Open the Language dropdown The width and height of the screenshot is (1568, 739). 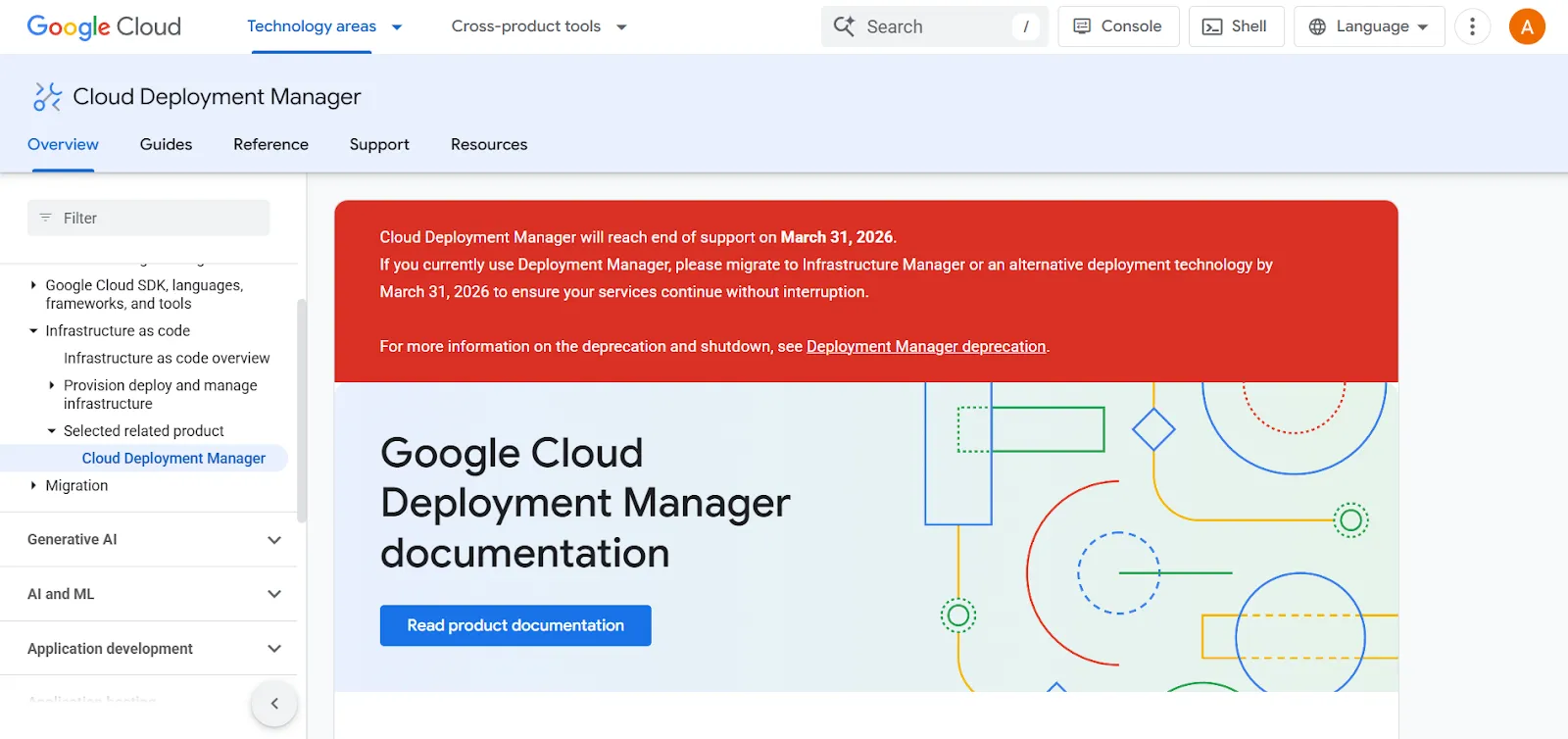(1369, 26)
